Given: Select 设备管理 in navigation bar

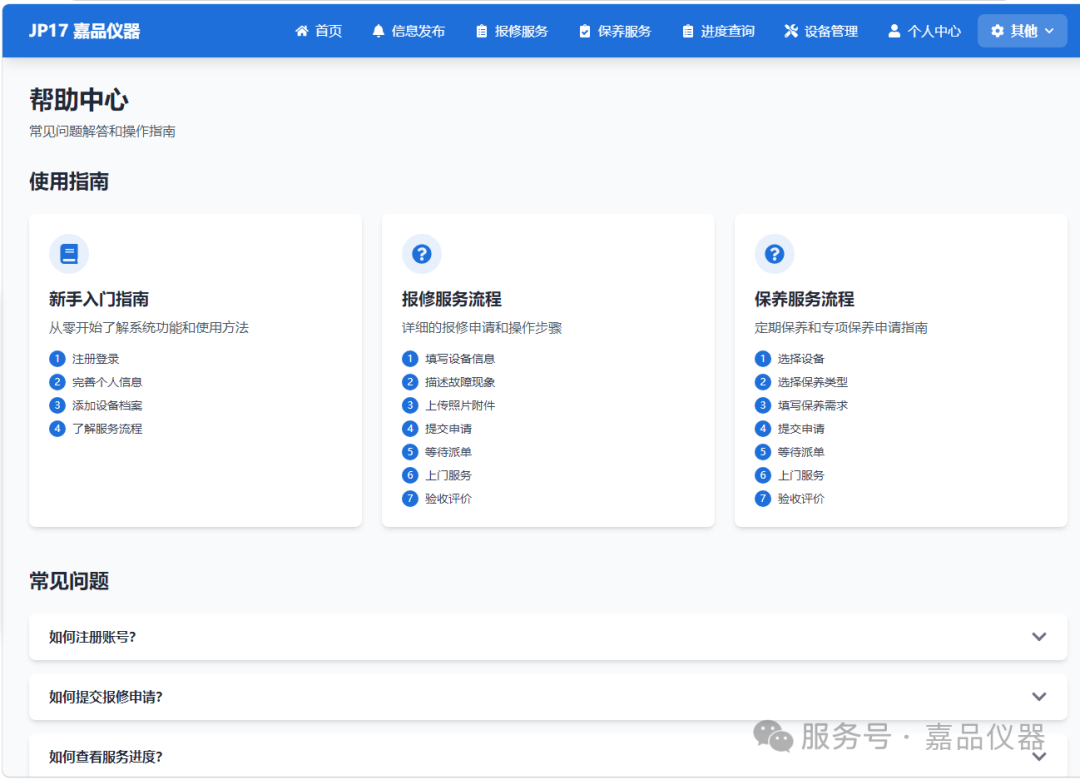Looking at the screenshot, I should point(821,31).
